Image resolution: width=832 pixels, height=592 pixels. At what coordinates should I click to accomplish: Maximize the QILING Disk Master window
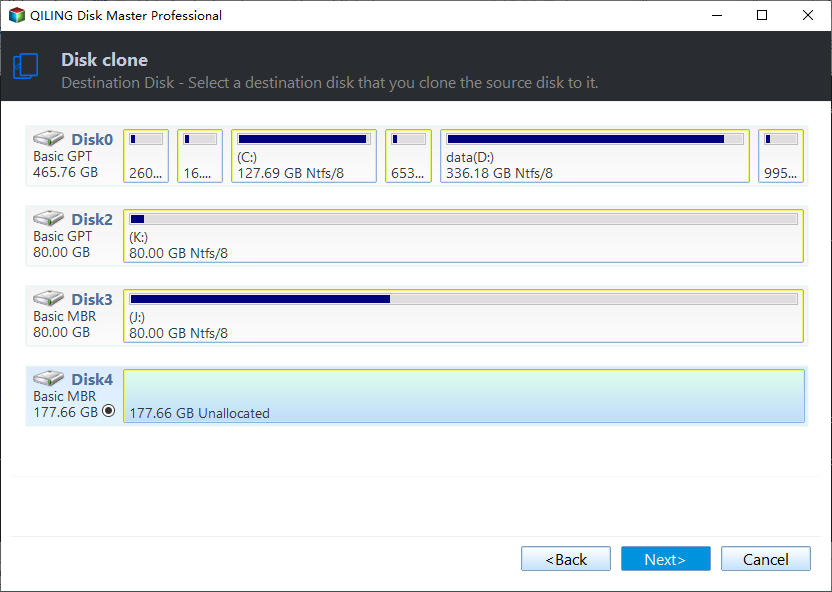762,15
